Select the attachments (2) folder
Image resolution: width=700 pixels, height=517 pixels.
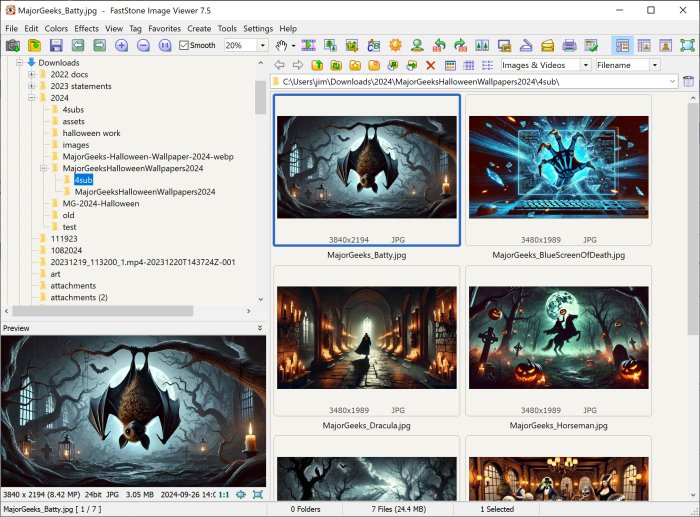pos(79,297)
